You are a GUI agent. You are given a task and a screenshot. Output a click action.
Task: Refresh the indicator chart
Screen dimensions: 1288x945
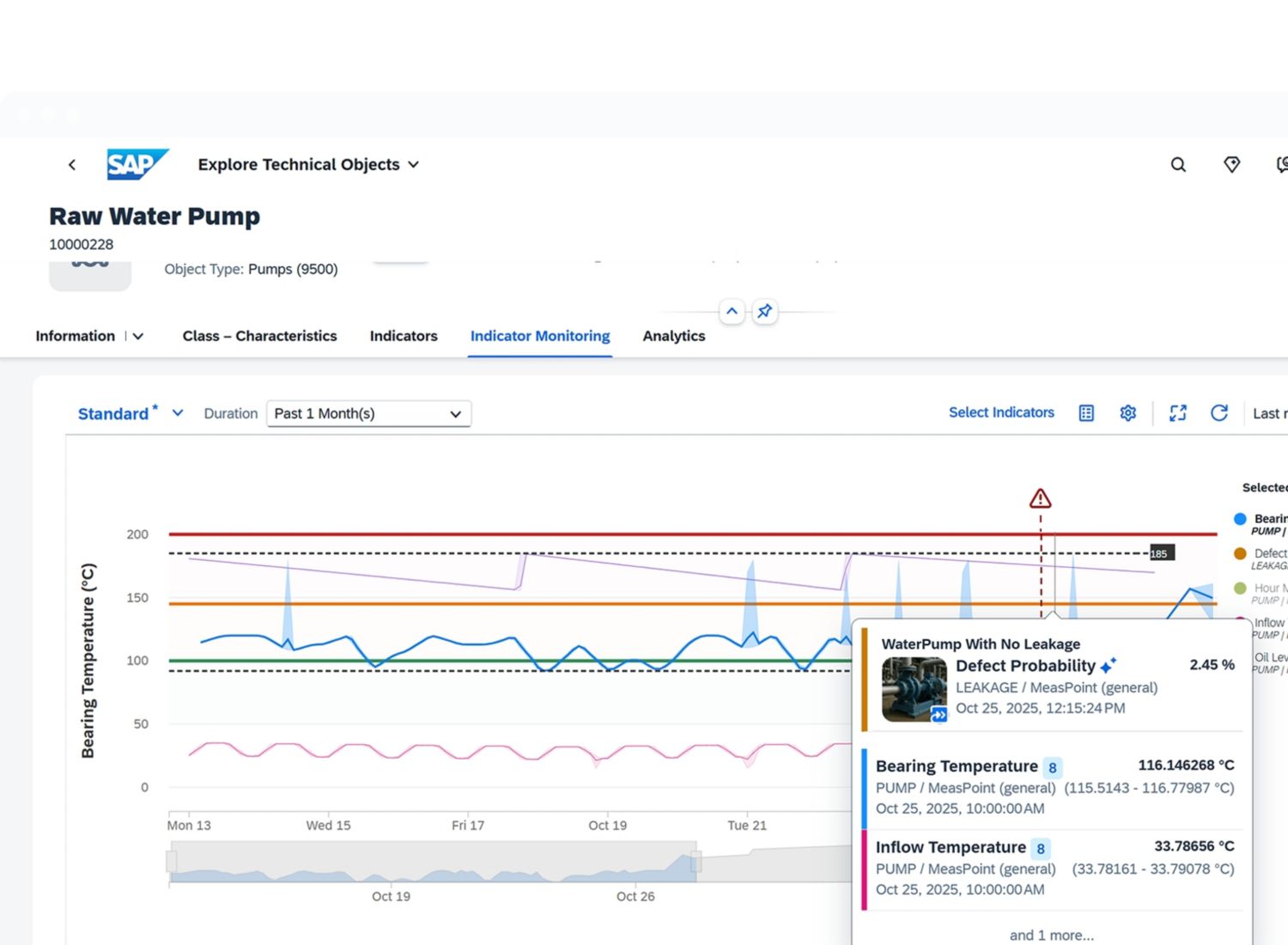tap(1219, 413)
